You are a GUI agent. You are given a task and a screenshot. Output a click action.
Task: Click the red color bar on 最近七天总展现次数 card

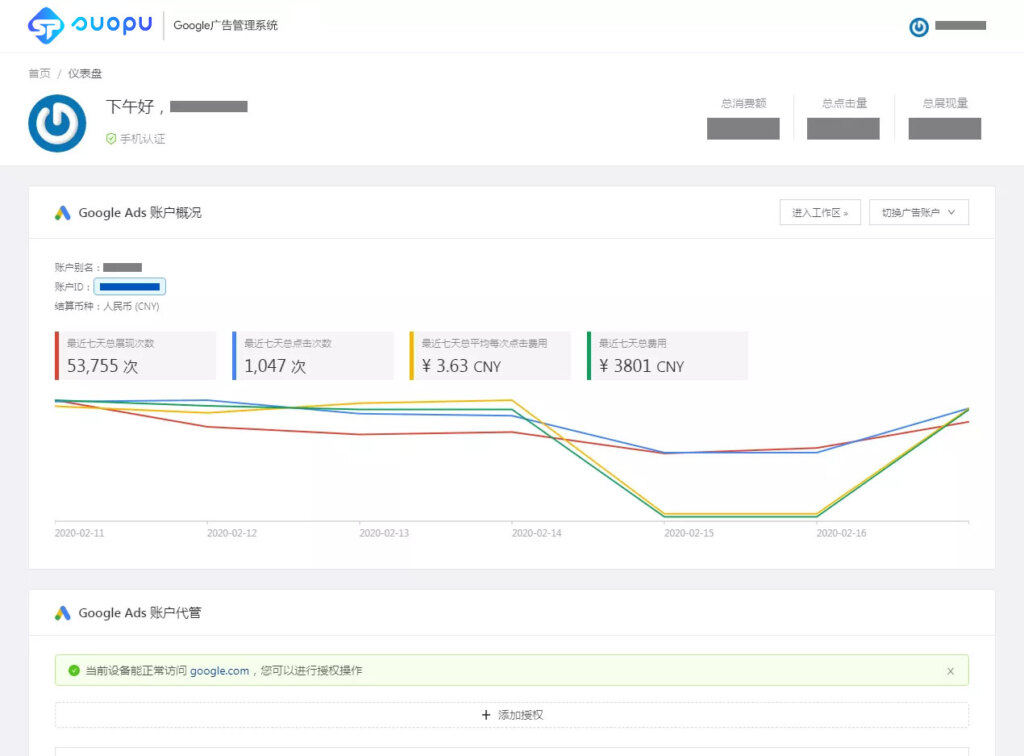point(57,355)
